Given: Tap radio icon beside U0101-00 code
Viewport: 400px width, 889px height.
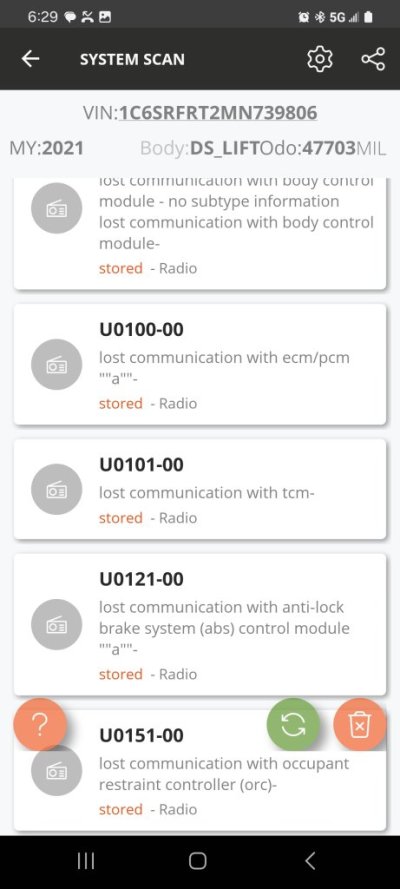Looking at the screenshot, I should coord(57,489).
